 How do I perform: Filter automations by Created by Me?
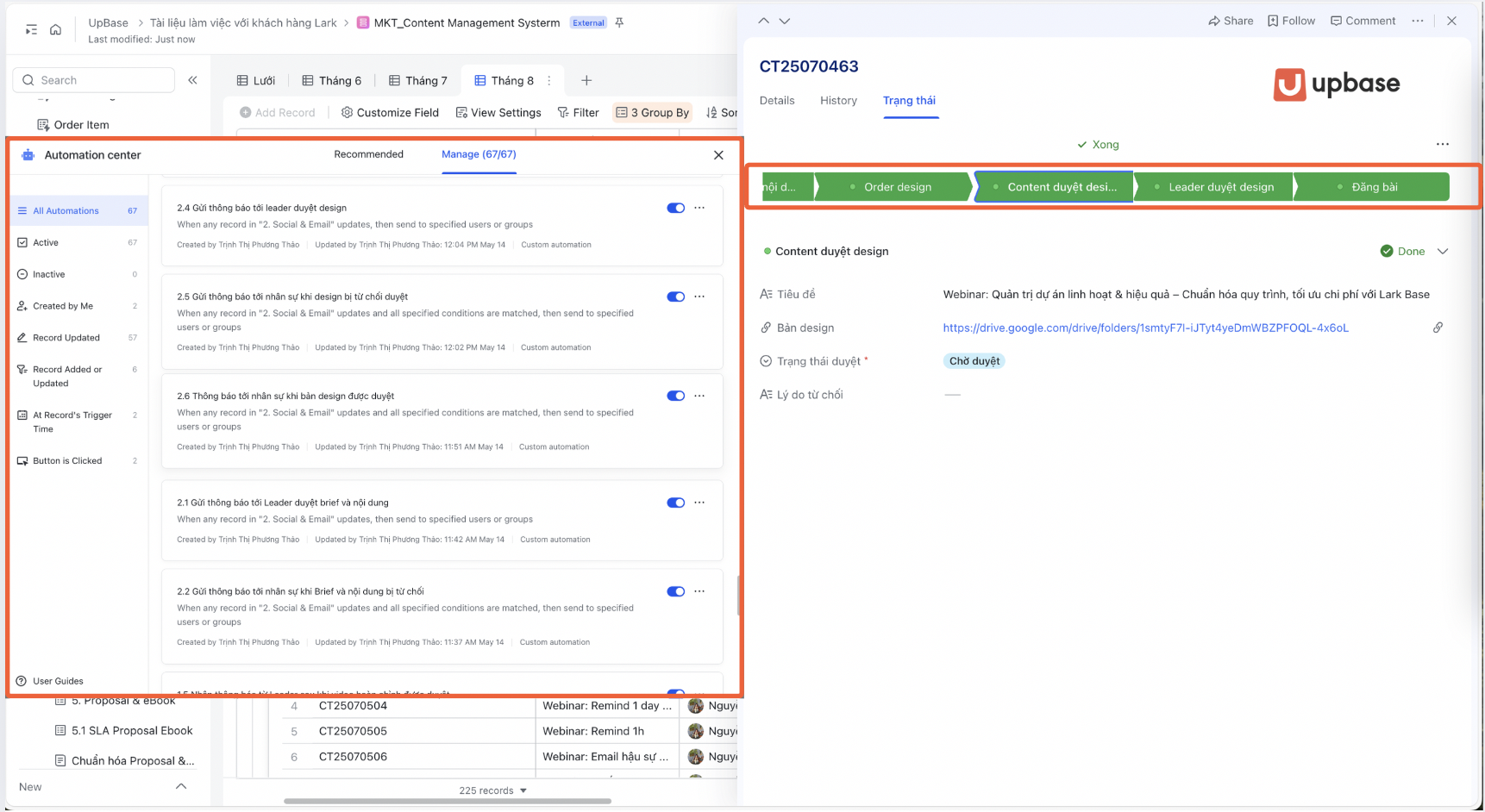(x=78, y=307)
